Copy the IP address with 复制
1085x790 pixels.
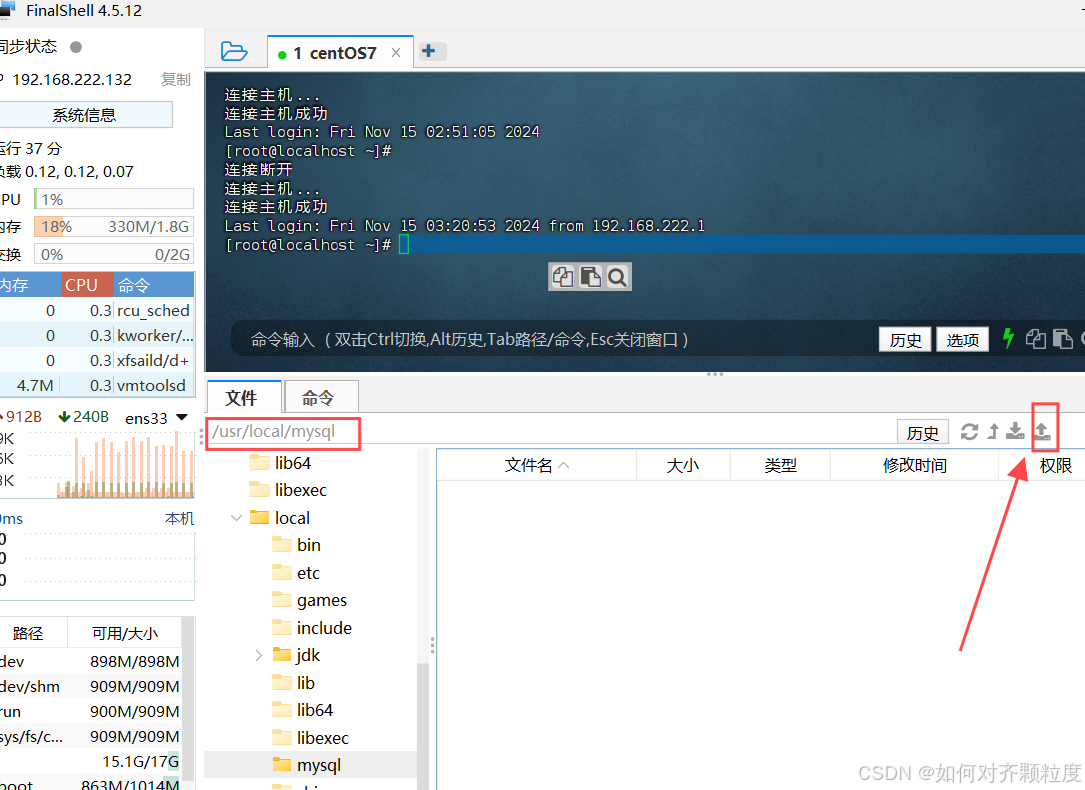175,80
